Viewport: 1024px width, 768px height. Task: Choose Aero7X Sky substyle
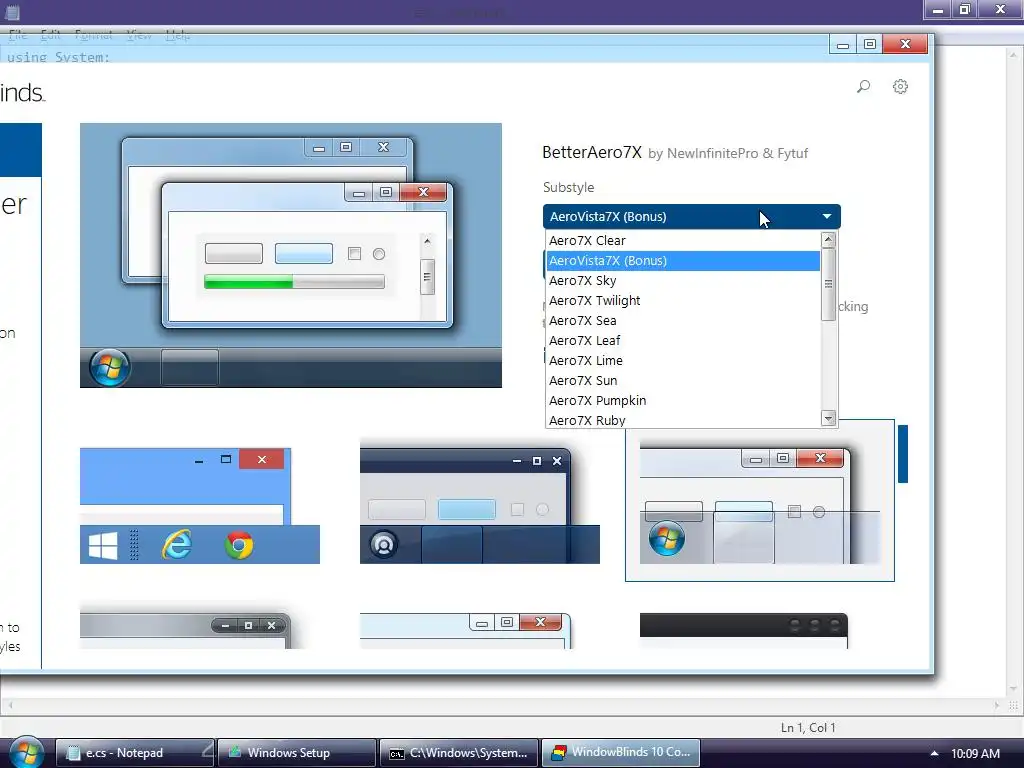683,281
